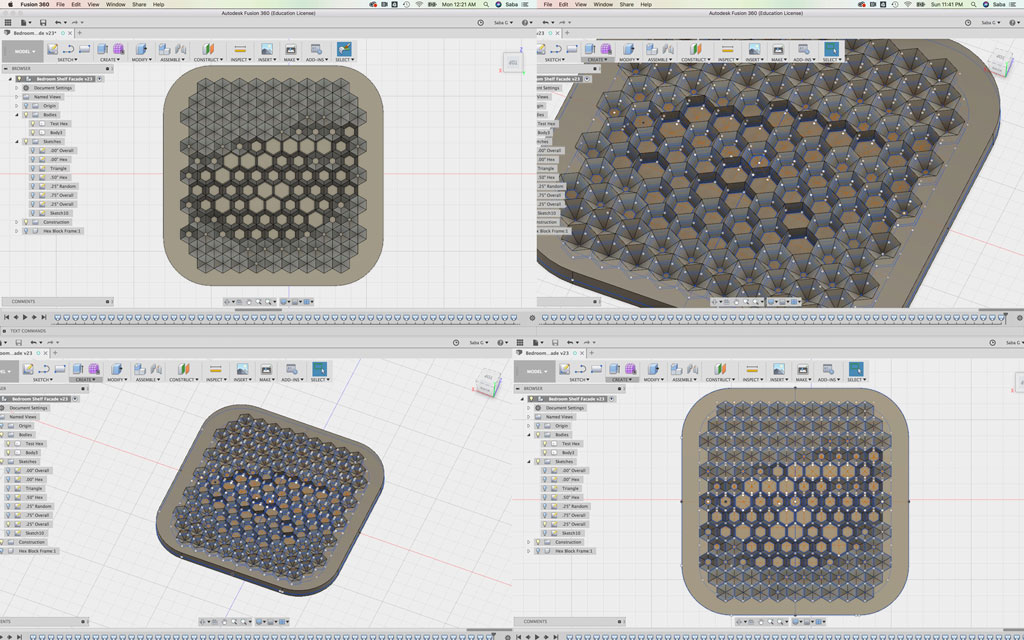
Task: Toggle Test Hex body lightbulb in top-left browser
Action: point(35,124)
